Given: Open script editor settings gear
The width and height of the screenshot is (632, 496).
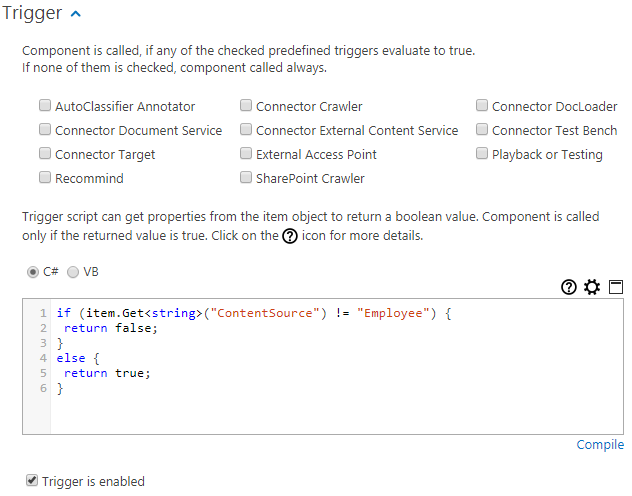Looking at the screenshot, I should [x=592, y=287].
